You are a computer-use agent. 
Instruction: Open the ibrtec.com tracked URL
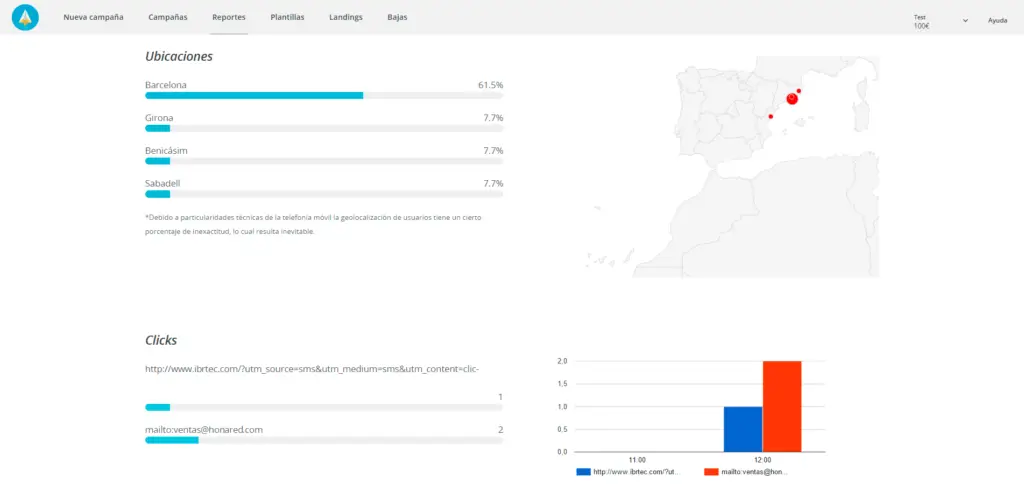312,369
